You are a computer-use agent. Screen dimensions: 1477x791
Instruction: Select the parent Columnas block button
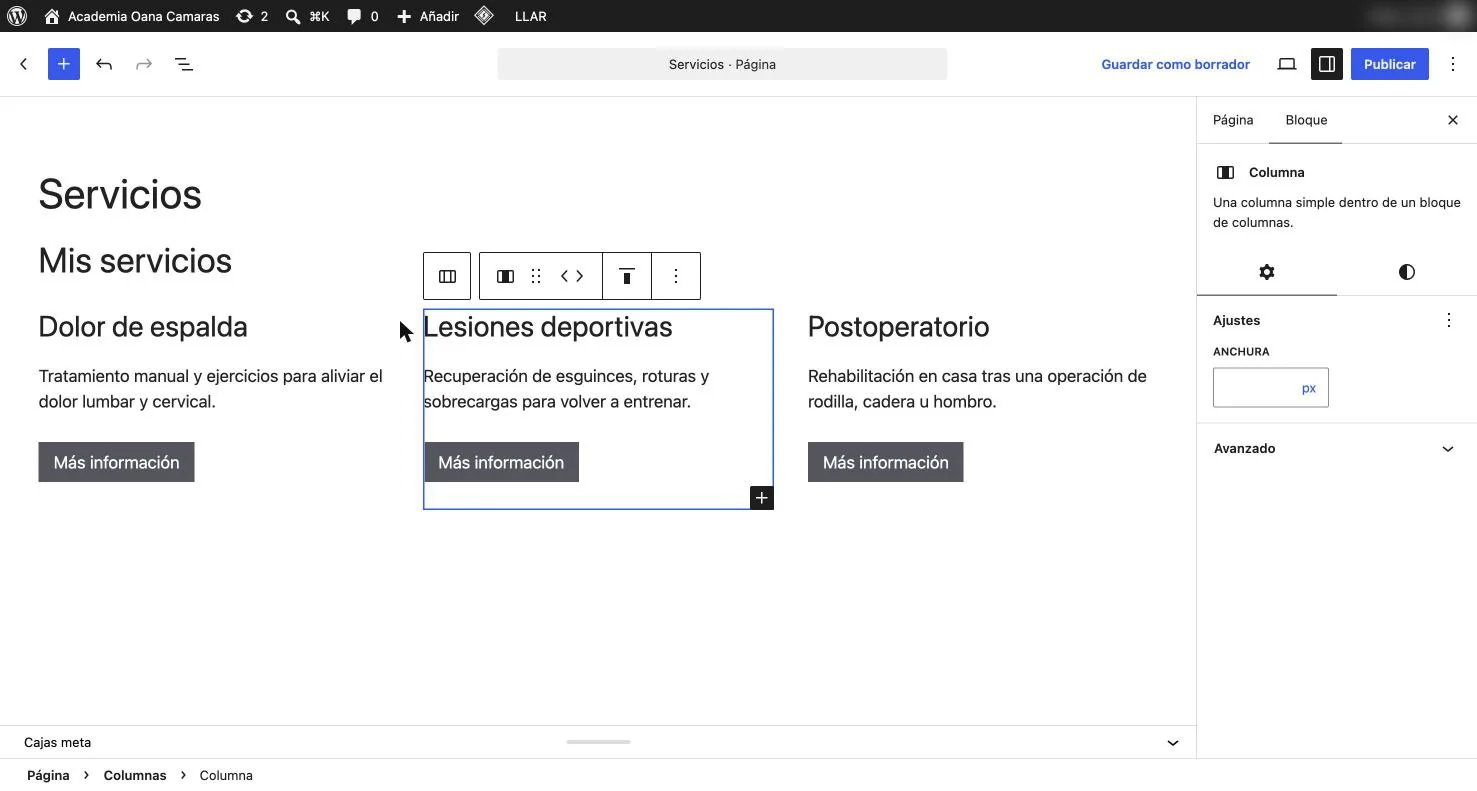pos(447,276)
